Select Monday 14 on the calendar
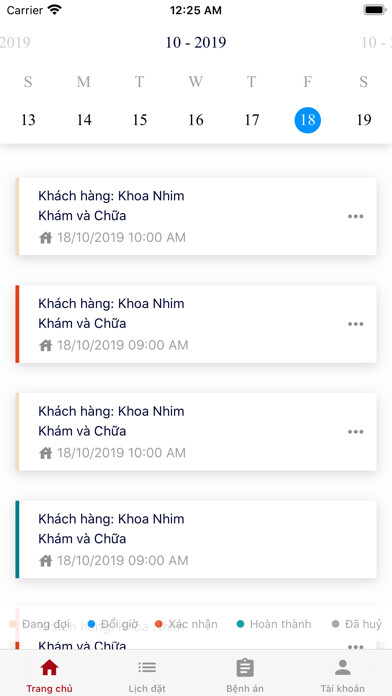The width and height of the screenshot is (392, 696). pyautogui.click(x=84, y=120)
